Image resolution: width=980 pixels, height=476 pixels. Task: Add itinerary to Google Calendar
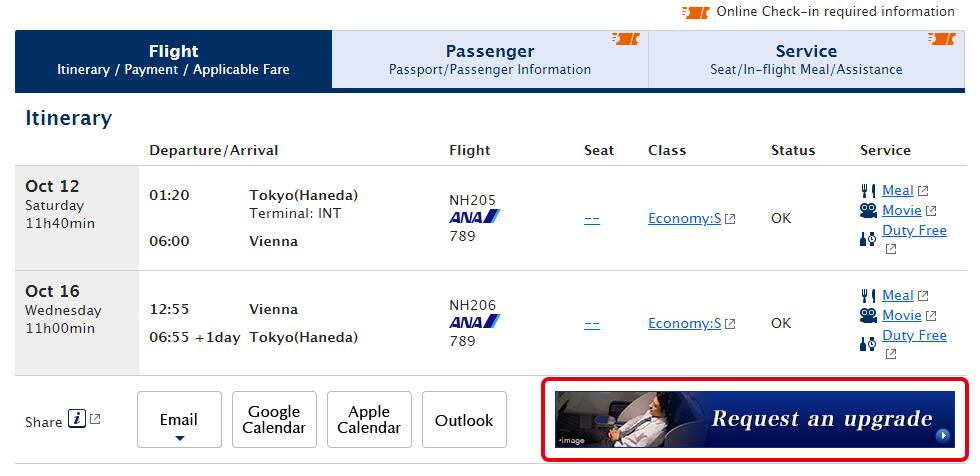pyautogui.click(x=274, y=420)
